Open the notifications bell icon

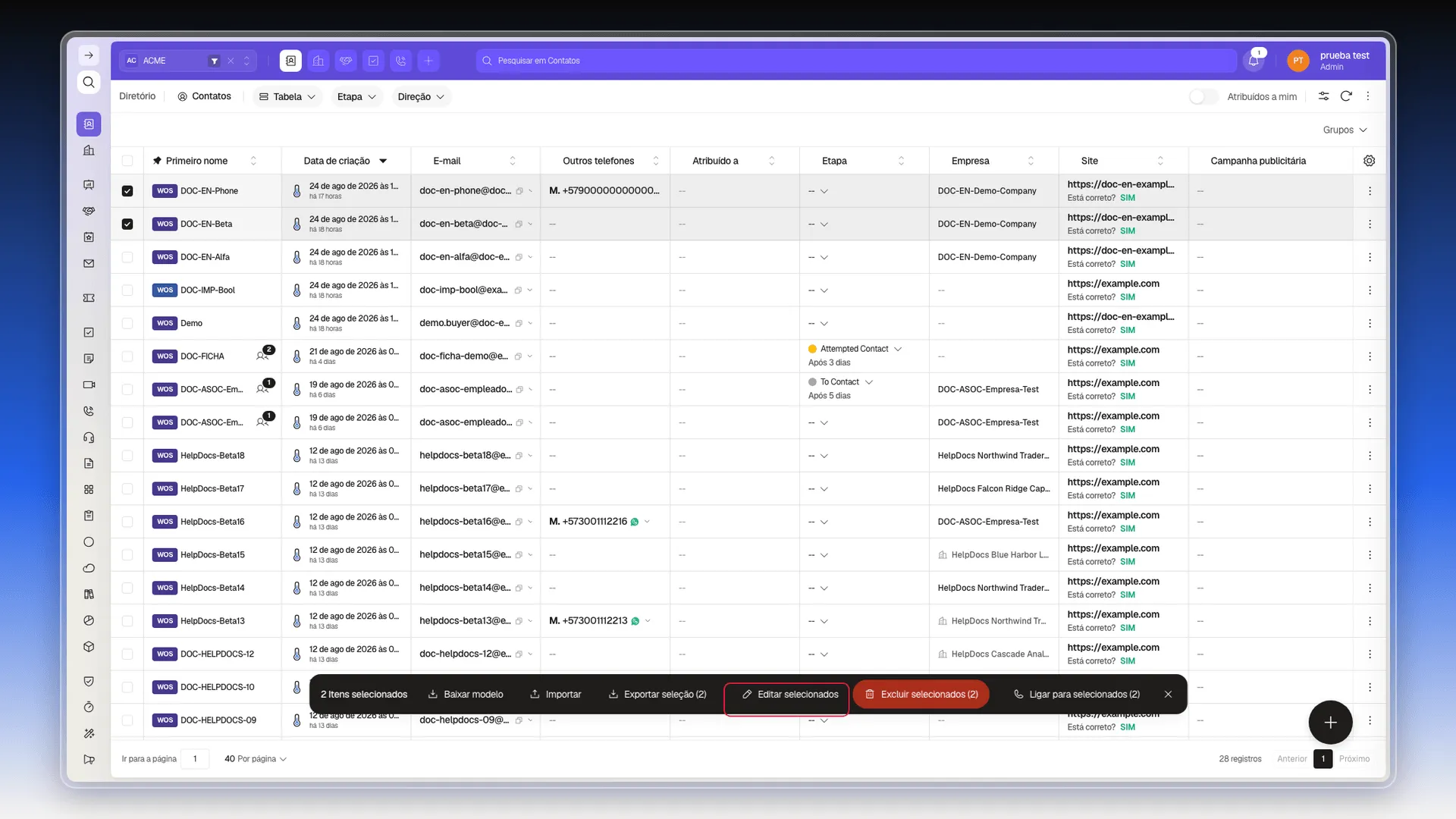click(x=1254, y=61)
